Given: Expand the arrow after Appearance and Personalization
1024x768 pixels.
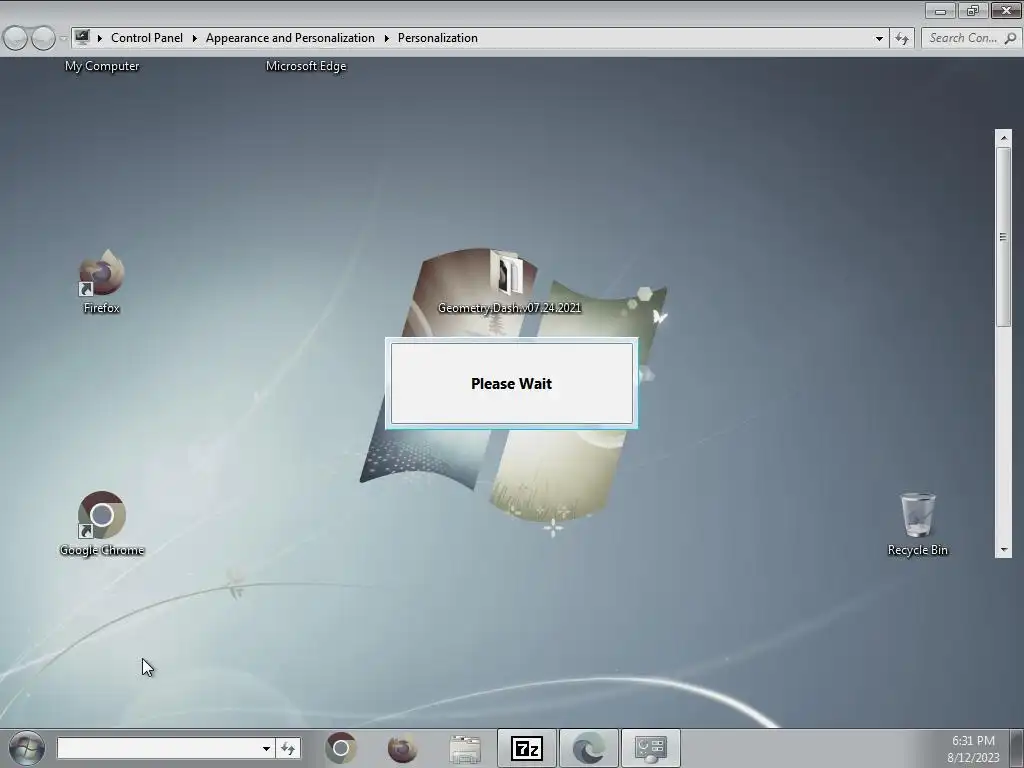Looking at the screenshot, I should [387, 38].
